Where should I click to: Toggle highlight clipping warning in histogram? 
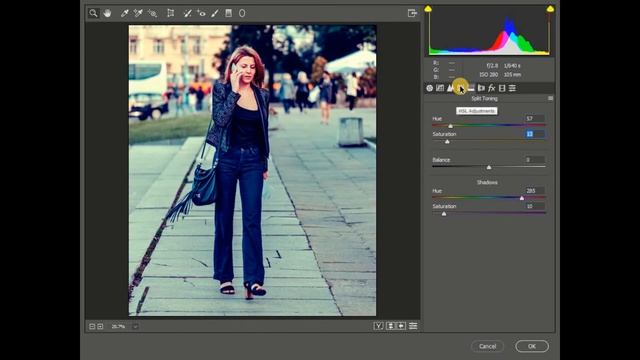[550, 9]
